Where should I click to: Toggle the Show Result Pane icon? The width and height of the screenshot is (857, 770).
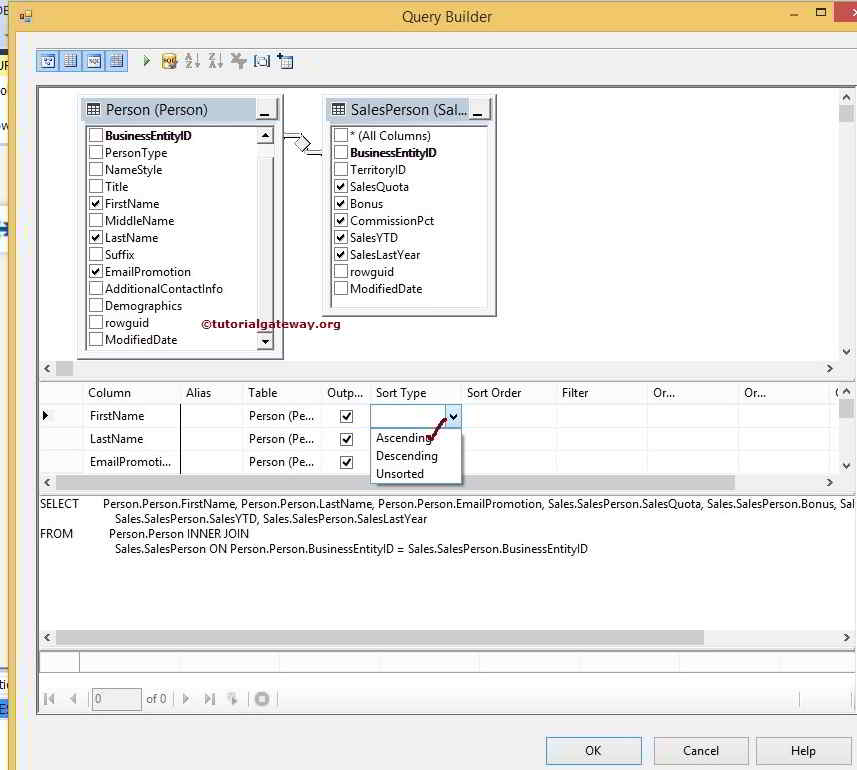click(117, 60)
